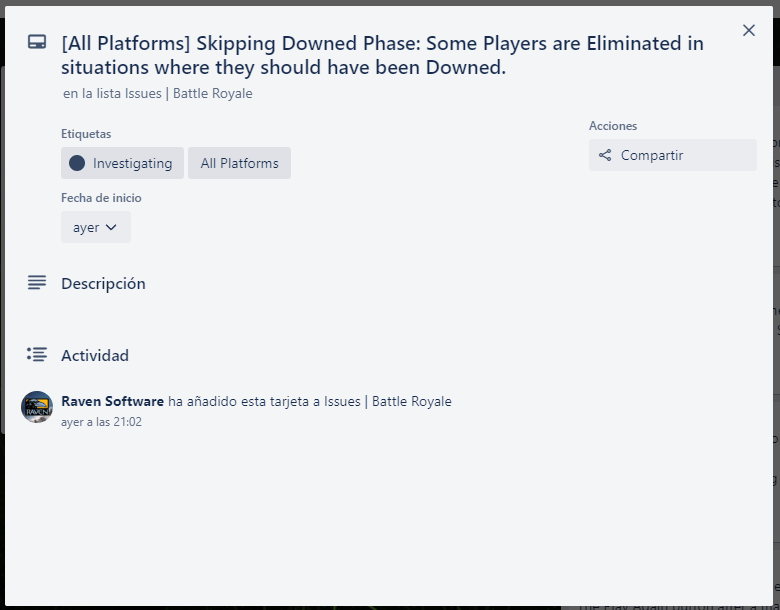Open the Raven Software member name
This screenshot has height=610, width=780.
pyautogui.click(x=112, y=401)
